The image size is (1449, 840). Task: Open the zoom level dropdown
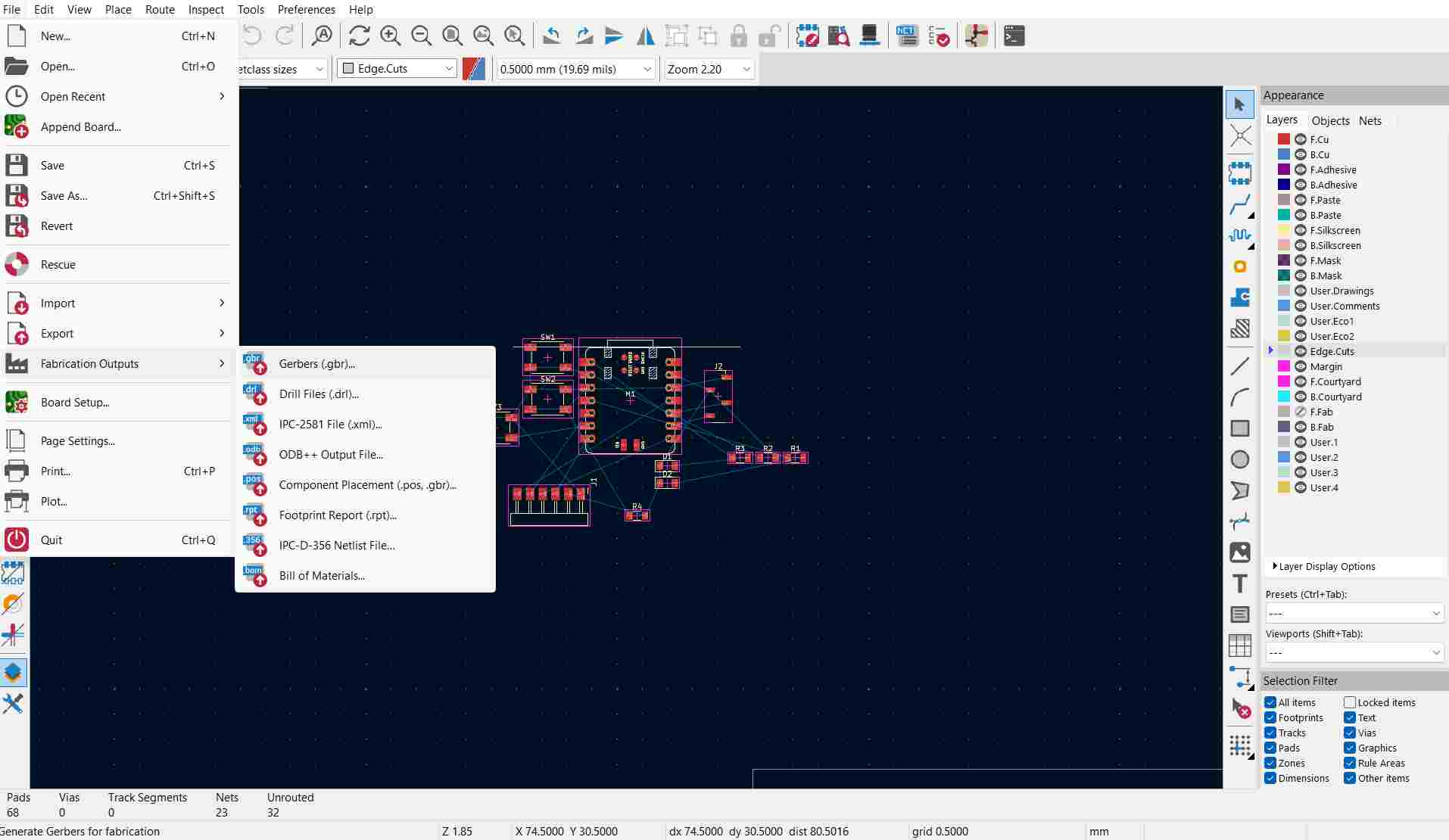point(708,69)
